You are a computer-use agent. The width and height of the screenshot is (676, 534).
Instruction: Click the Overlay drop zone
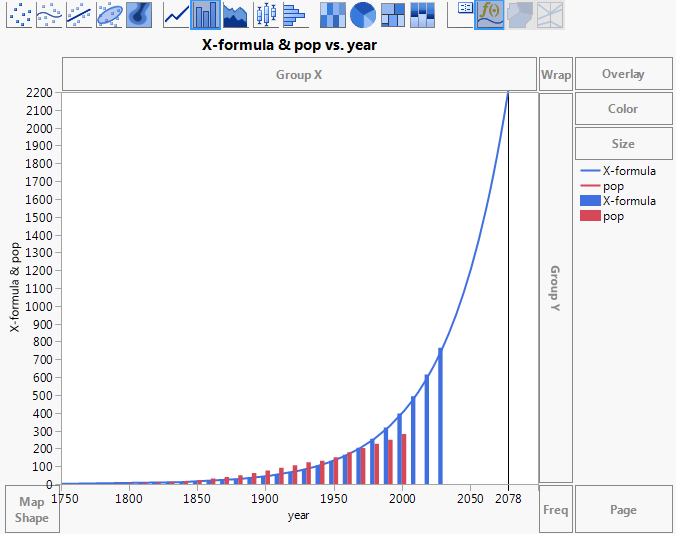click(623, 74)
